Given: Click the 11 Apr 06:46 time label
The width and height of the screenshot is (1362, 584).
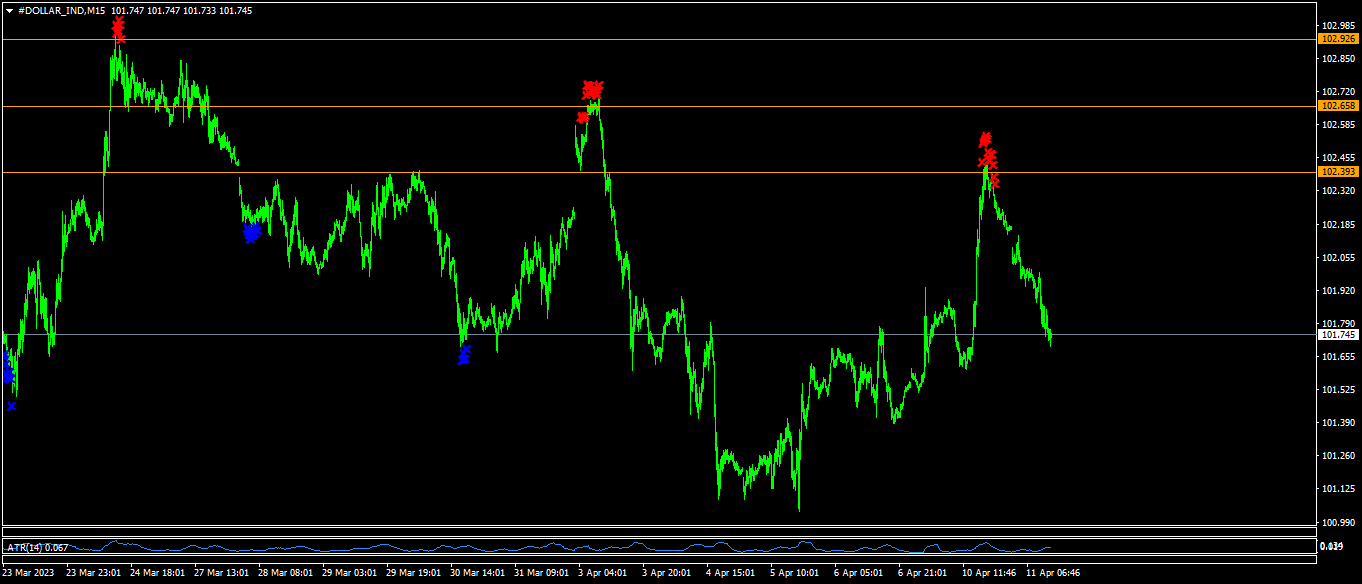Looking at the screenshot, I should tap(1054, 573).
